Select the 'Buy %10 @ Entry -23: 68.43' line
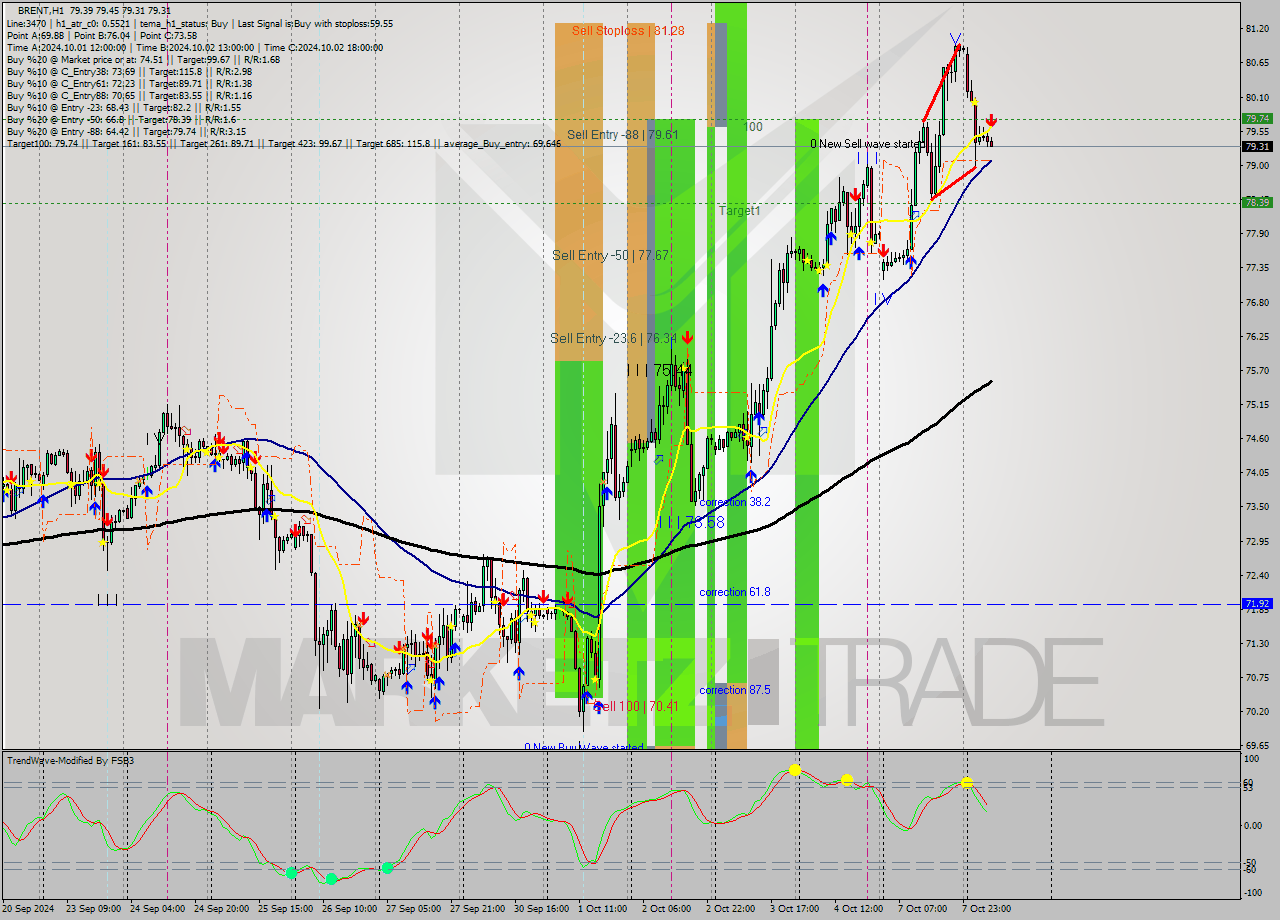This screenshot has width=1280, height=920. [x=123, y=107]
